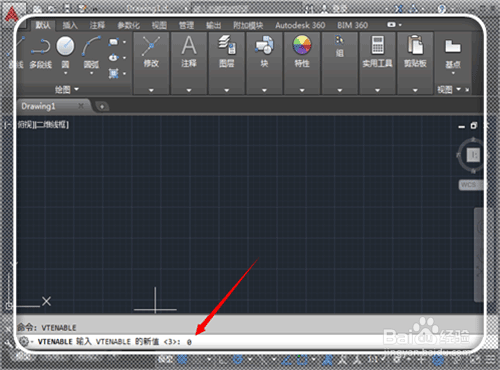
Task: Switch to the Insert (插入) ribbon tab
Action: pos(70,25)
